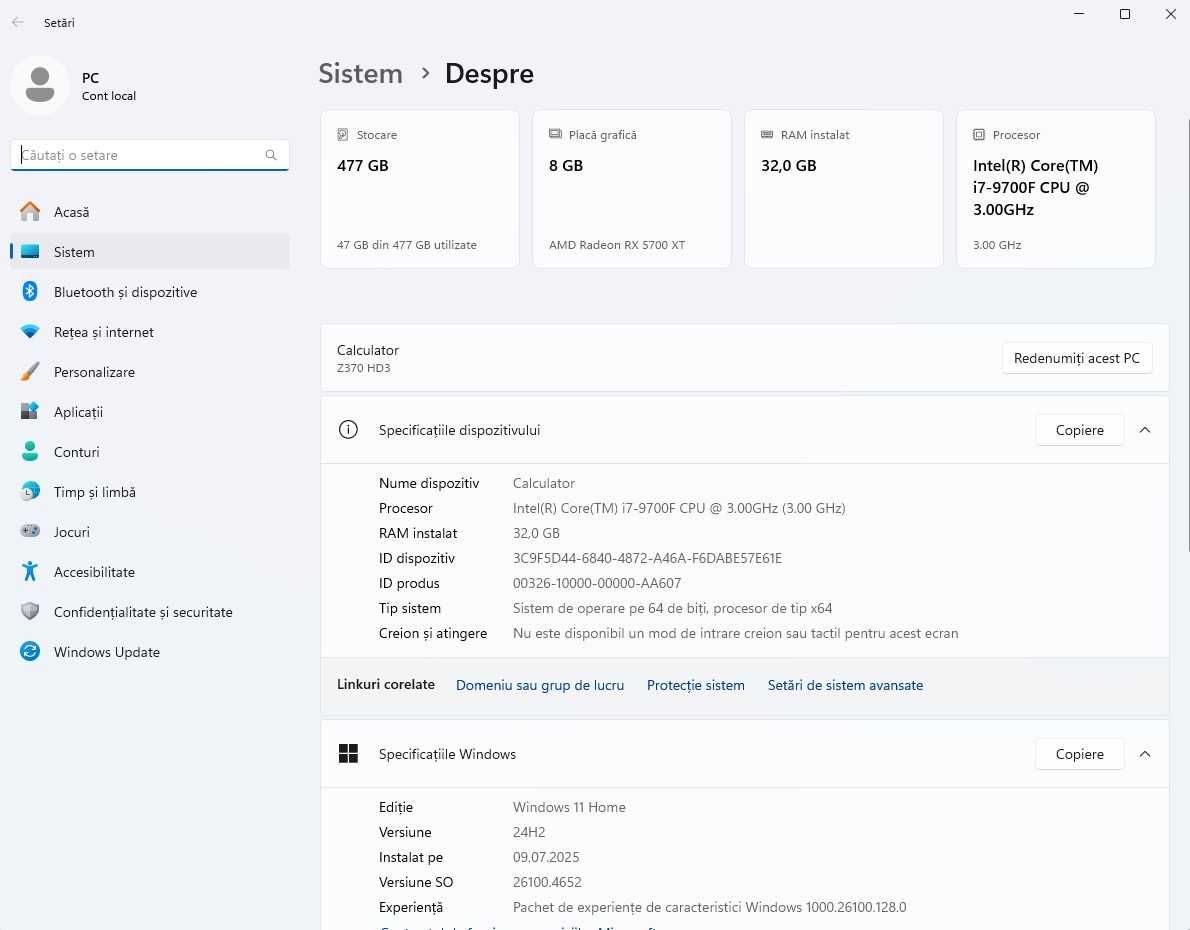The image size is (1190, 930).
Task: Click the back arrow next to Setări
Action: coord(17,23)
